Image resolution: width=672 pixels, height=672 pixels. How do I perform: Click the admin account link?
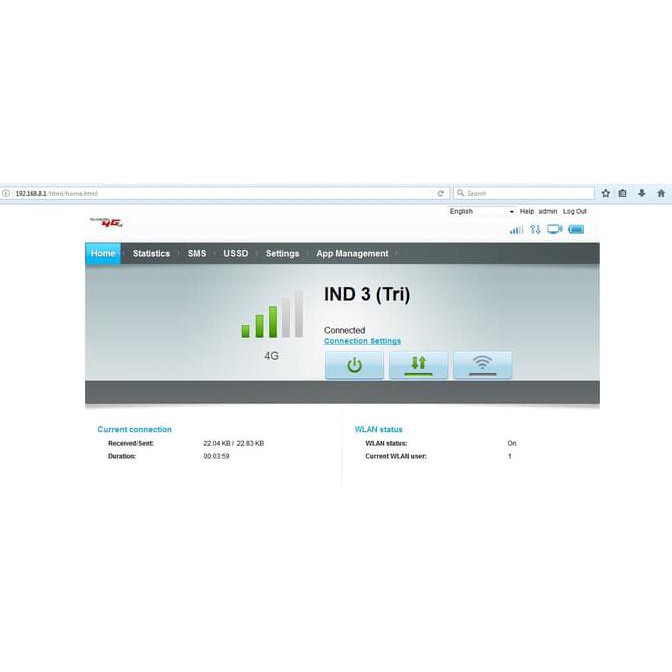pyautogui.click(x=548, y=211)
